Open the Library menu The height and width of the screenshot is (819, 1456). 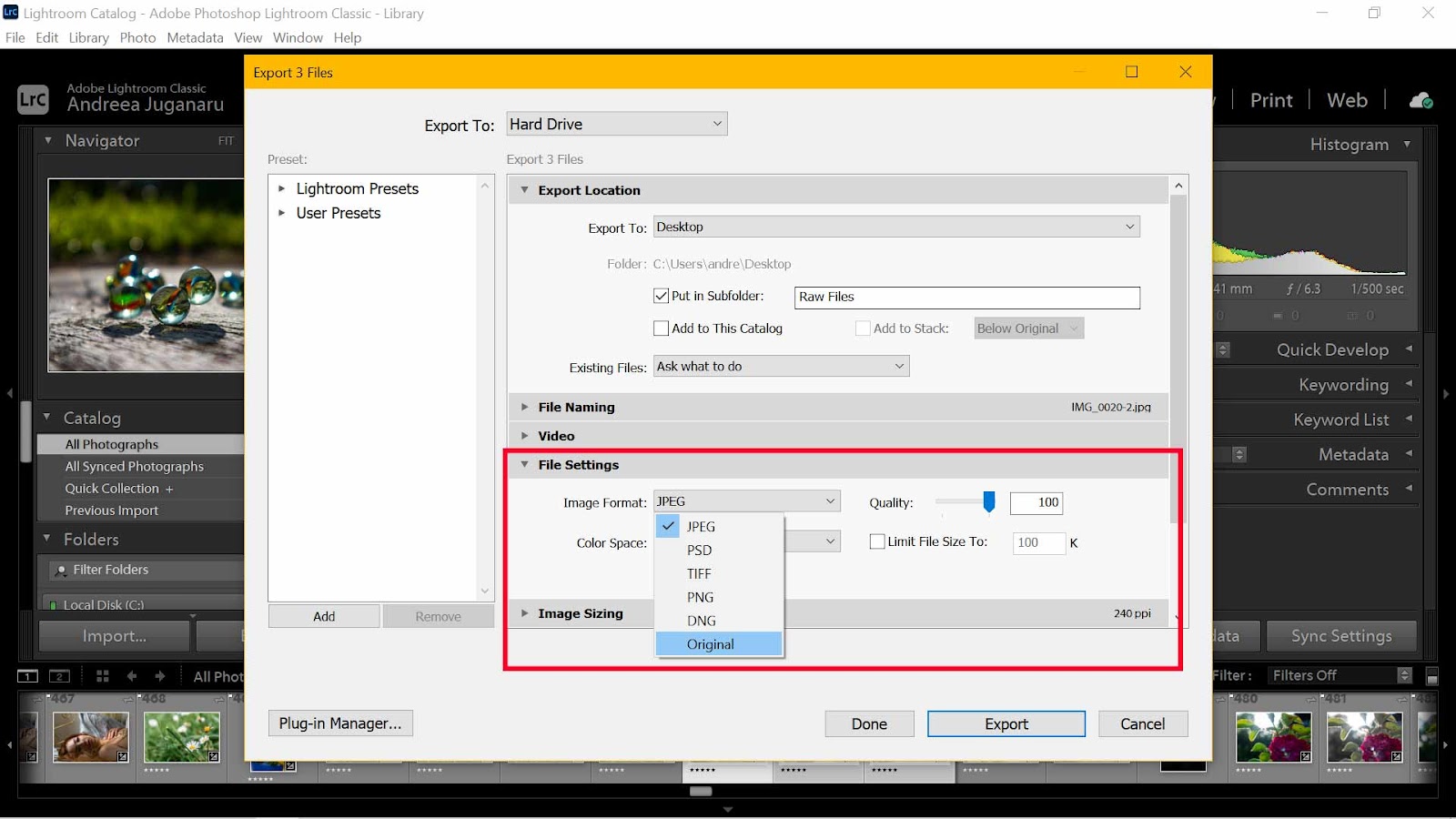tap(88, 37)
